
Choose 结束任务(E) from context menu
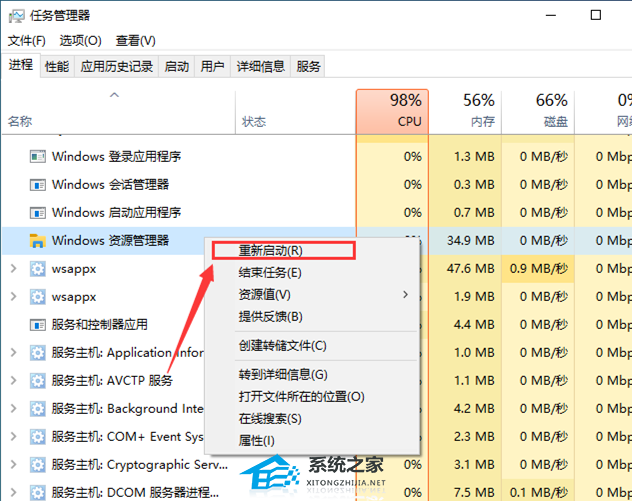tap(312, 273)
